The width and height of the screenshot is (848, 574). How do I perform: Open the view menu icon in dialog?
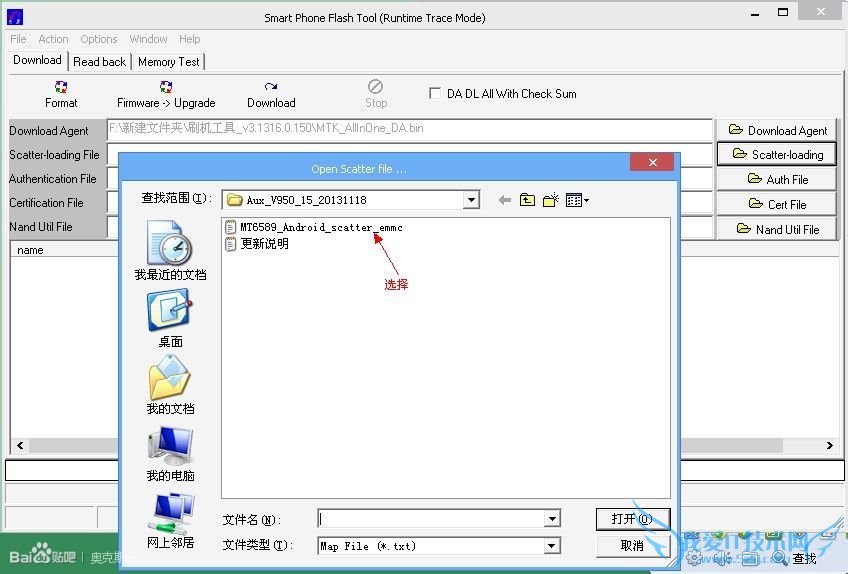[577, 200]
